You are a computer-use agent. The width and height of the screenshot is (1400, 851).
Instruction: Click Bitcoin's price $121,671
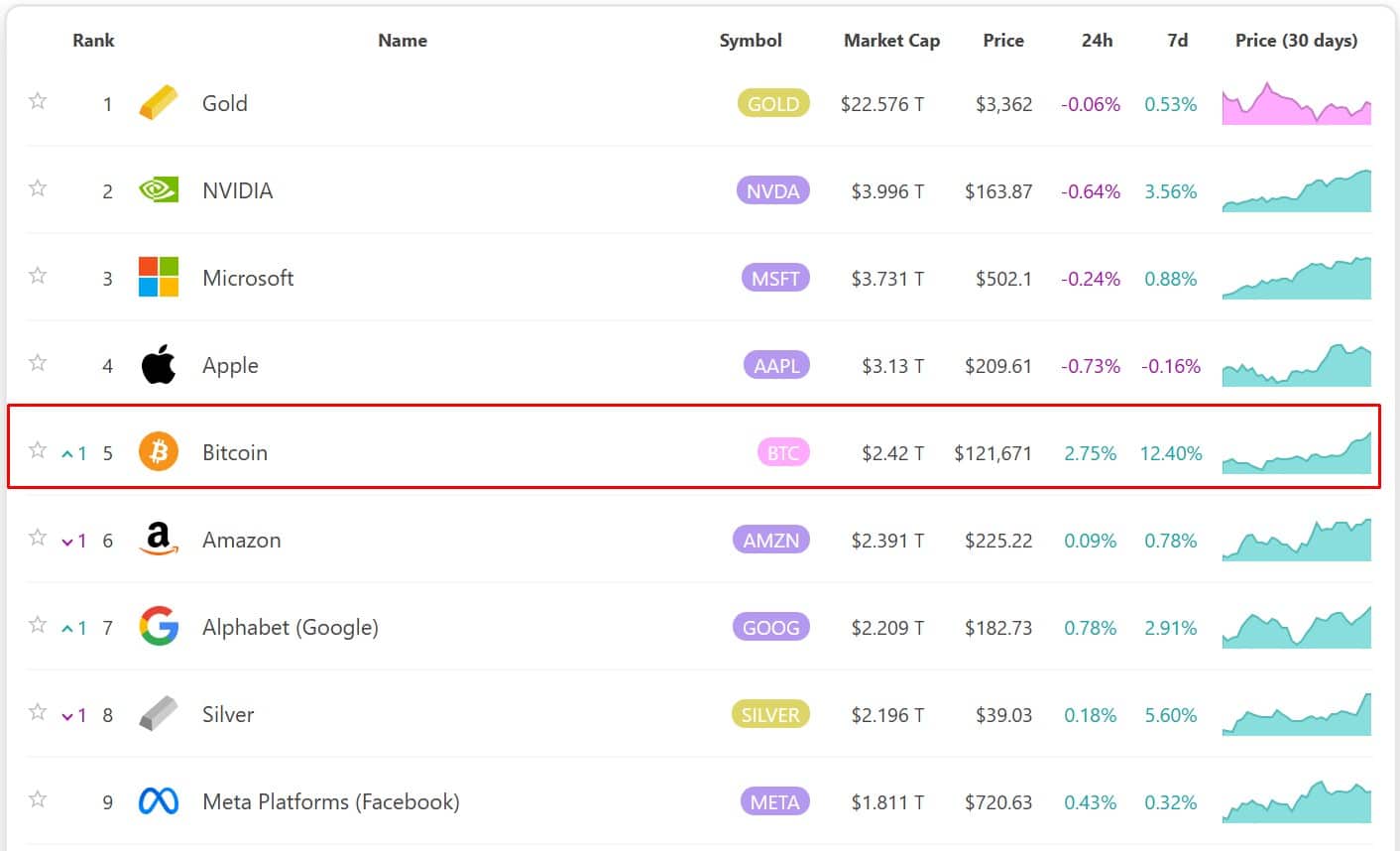click(x=992, y=453)
